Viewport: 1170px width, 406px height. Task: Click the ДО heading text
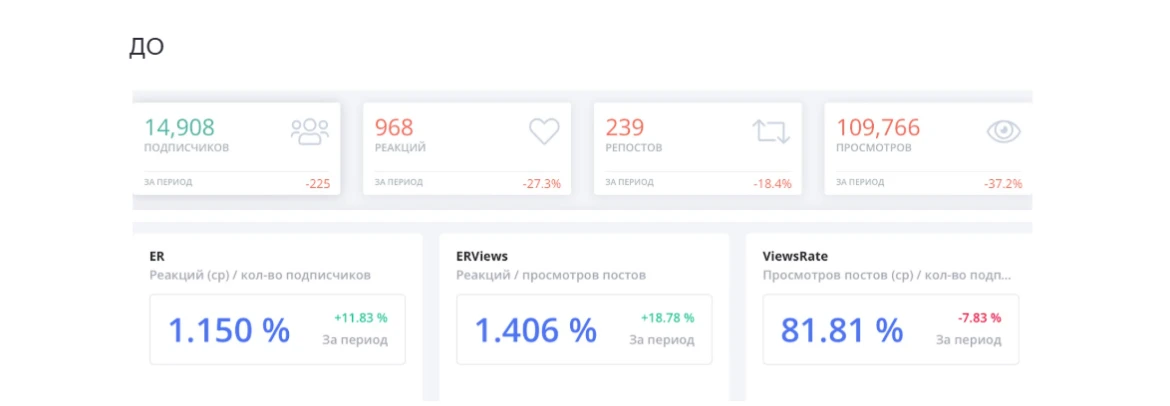[146, 47]
